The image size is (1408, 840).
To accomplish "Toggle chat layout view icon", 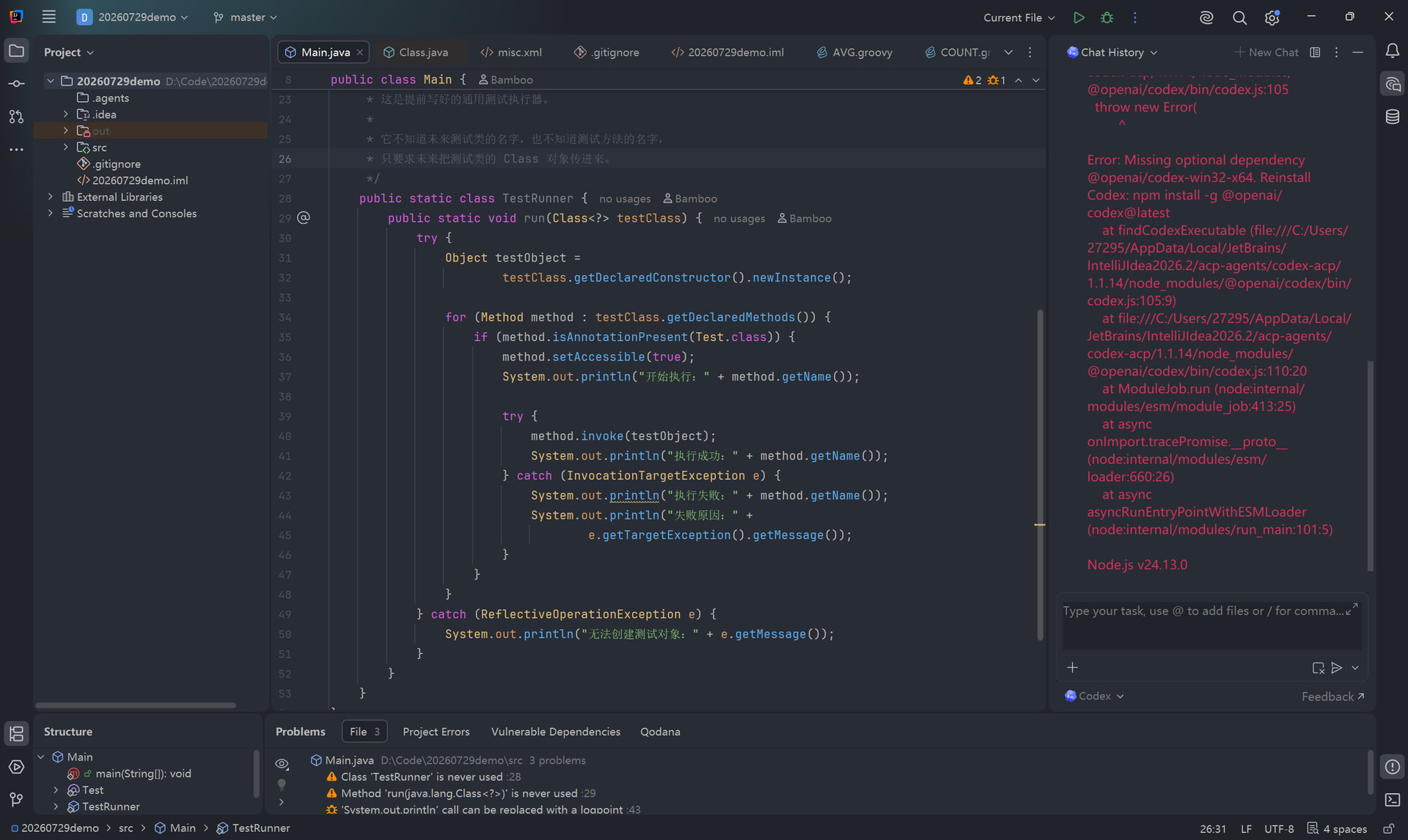I will (1315, 52).
